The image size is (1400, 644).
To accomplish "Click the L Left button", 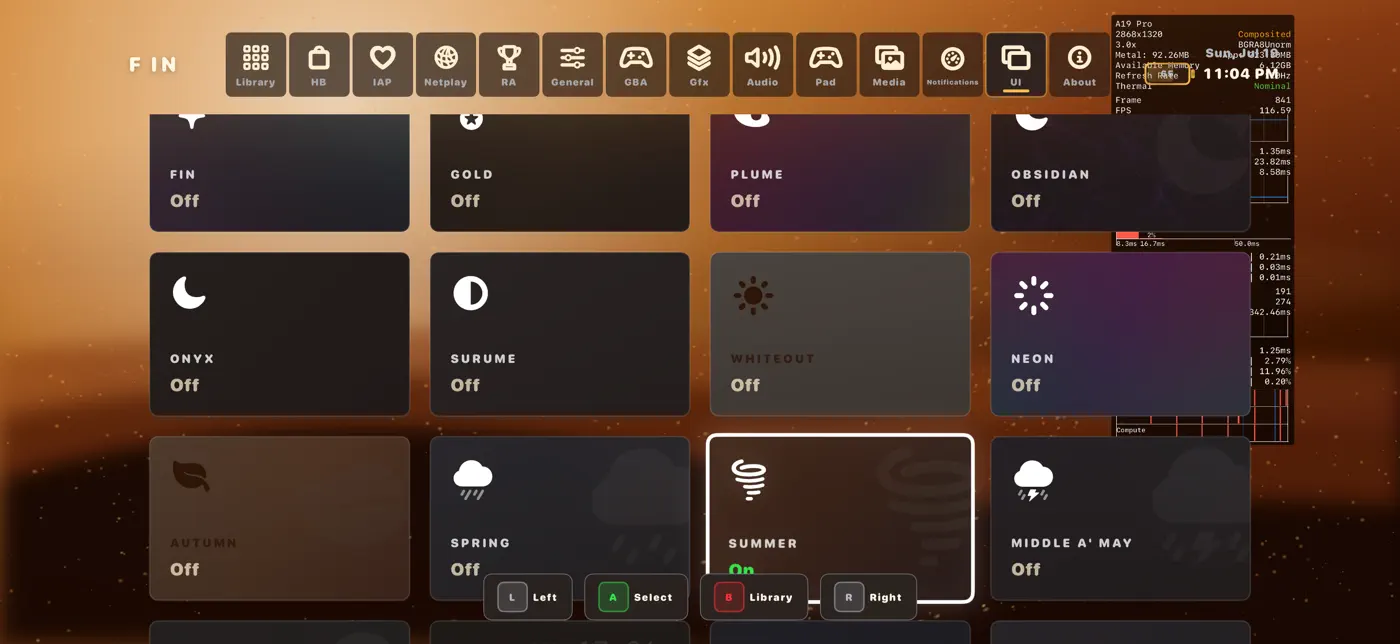I will tap(528, 597).
